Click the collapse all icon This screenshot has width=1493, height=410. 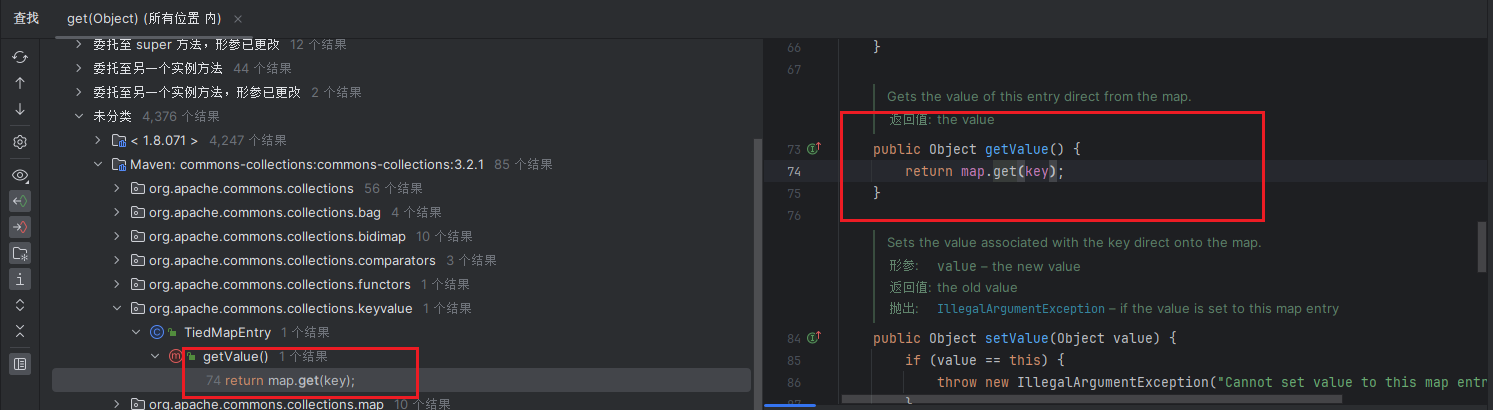(x=20, y=331)
